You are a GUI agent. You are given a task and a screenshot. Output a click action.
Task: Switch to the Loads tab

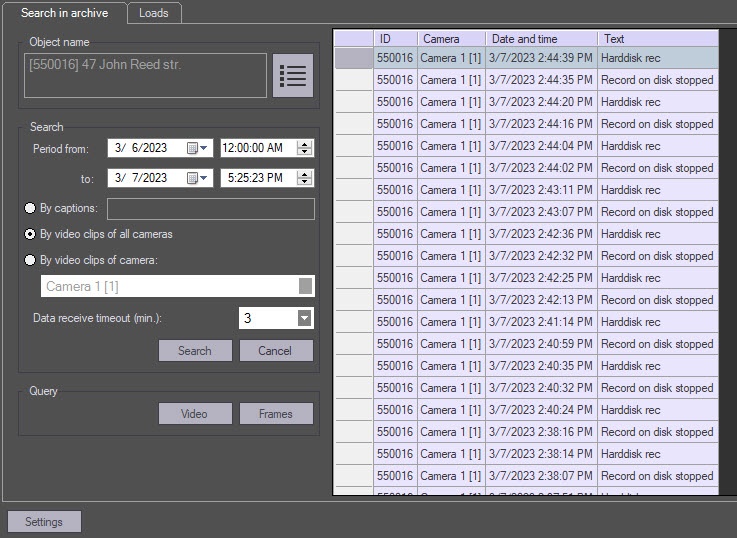click(x=154, y=13)
